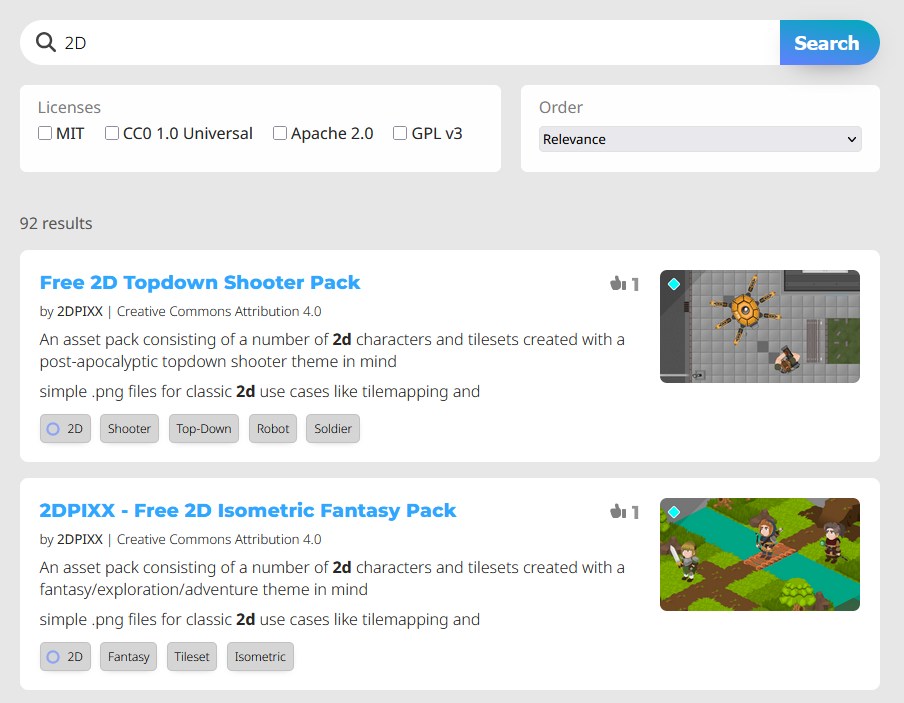This screenshot has width=904, height=703.
Task: Open the 2DPIXX Free 2D Isometric Fantasy Pack title
Action: coord(248,510)
